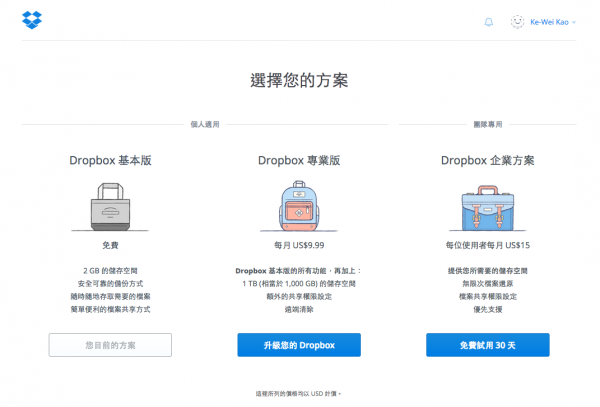This screenshot has height=407, width=600.
Task: Click the 1 TB (相當於 1,000 GB) storage line
Action: click(x=299, y=284)
